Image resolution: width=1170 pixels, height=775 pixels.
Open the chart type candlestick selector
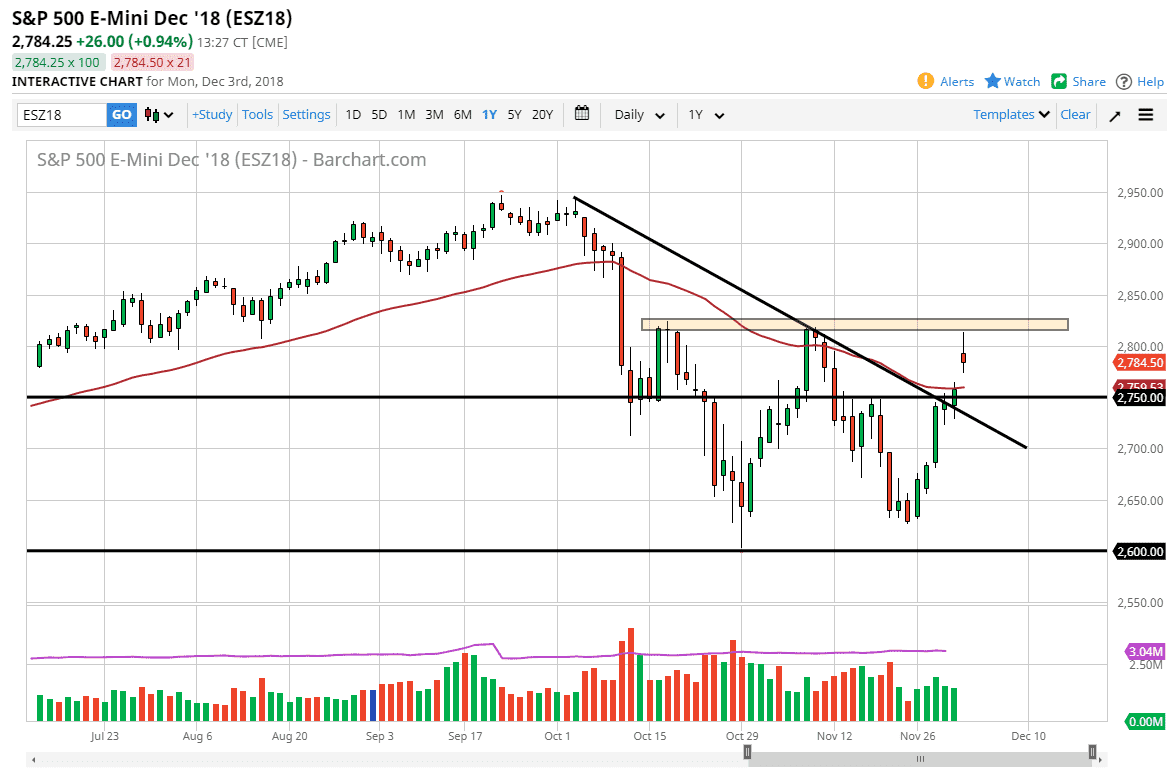(x=159, y=115)
